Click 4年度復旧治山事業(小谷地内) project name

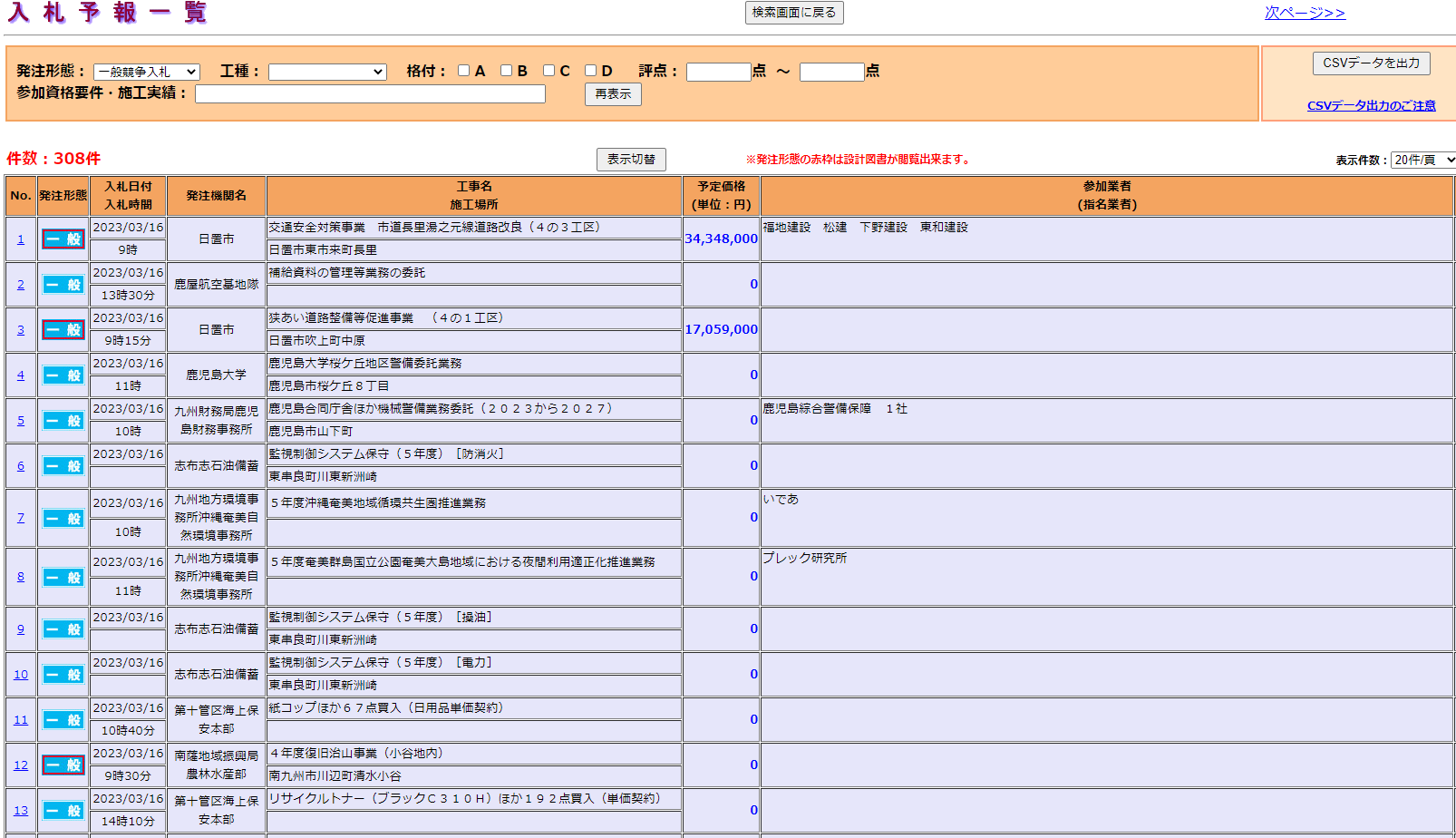coord(356,754)
